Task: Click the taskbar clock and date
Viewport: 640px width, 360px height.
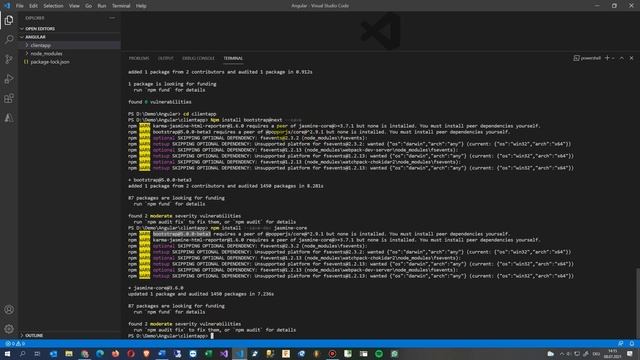Action: (613, 353)
